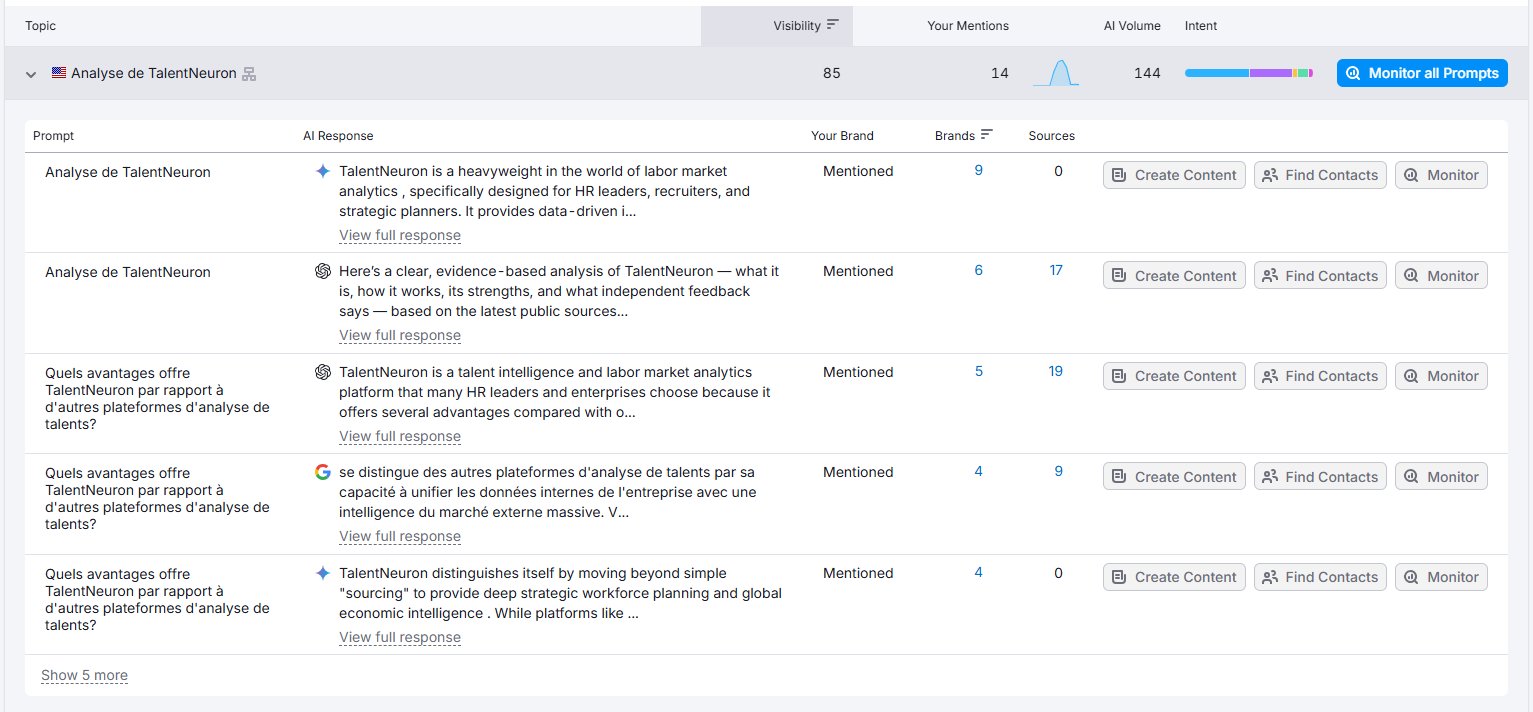This screenshot has width=1533, height=712.
Task: Open the 6 brands count link
Action: tap(978, 271)
